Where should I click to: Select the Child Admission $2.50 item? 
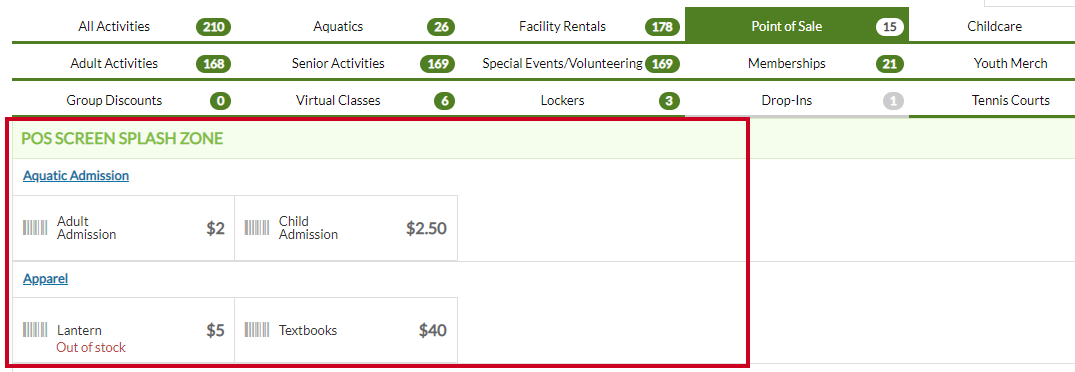[346, 228]
